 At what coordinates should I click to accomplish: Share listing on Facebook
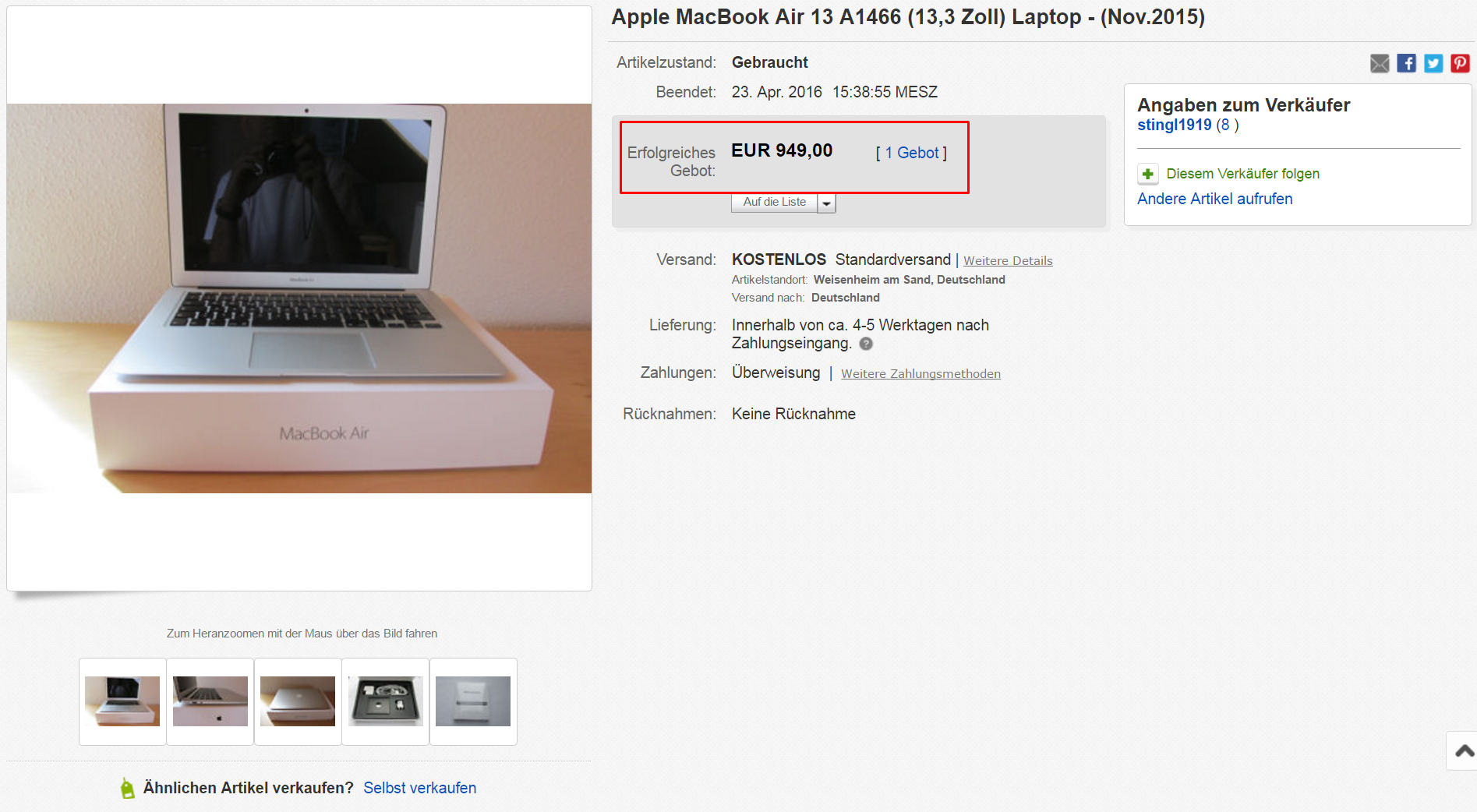(x=1407, y=64)
